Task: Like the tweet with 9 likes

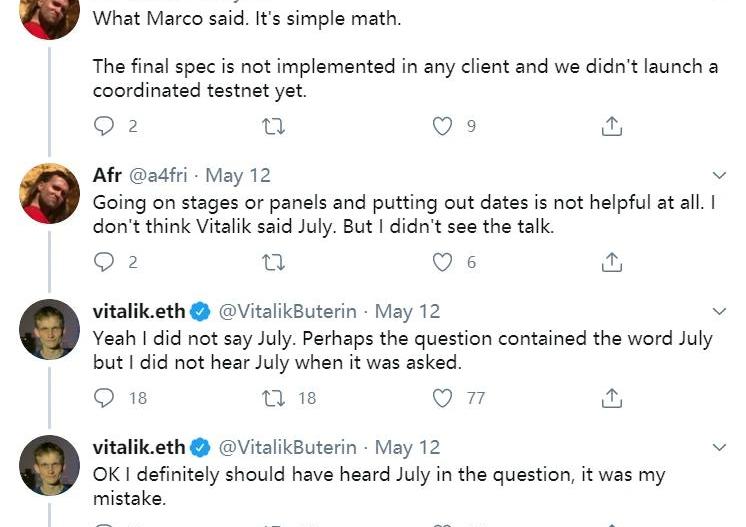Action: coord(442,126)
